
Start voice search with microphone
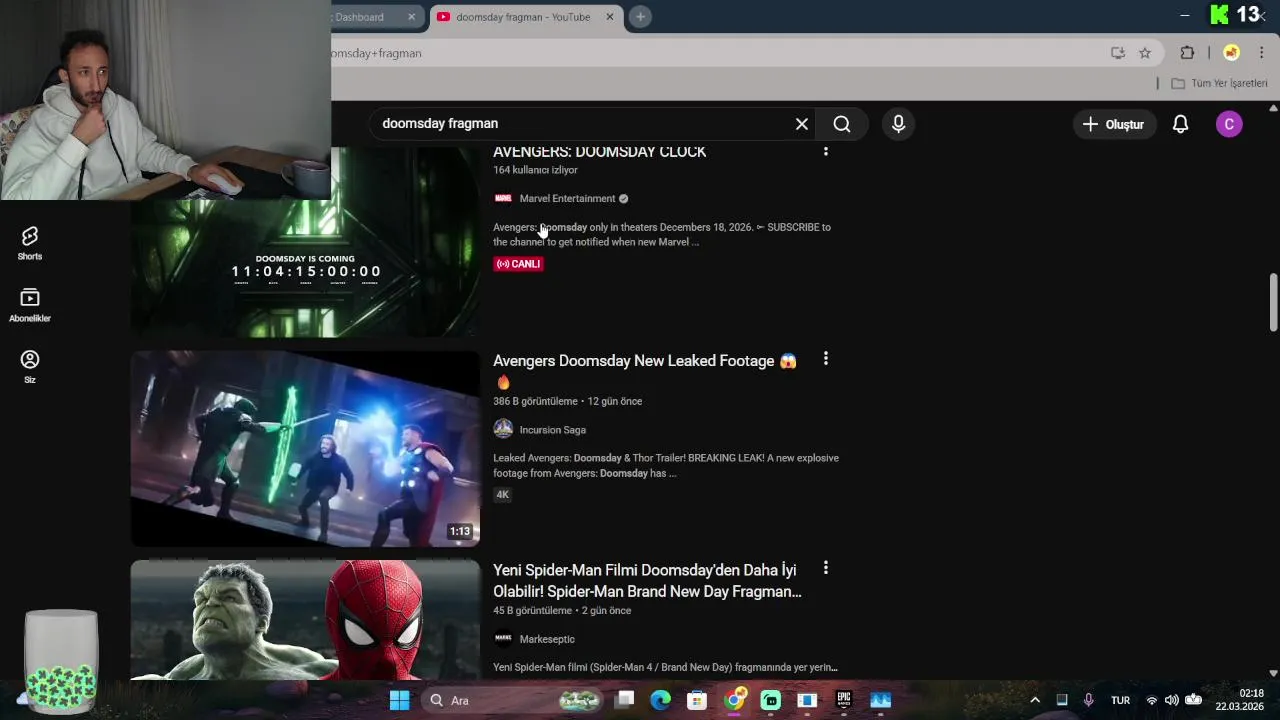point(898,124)
